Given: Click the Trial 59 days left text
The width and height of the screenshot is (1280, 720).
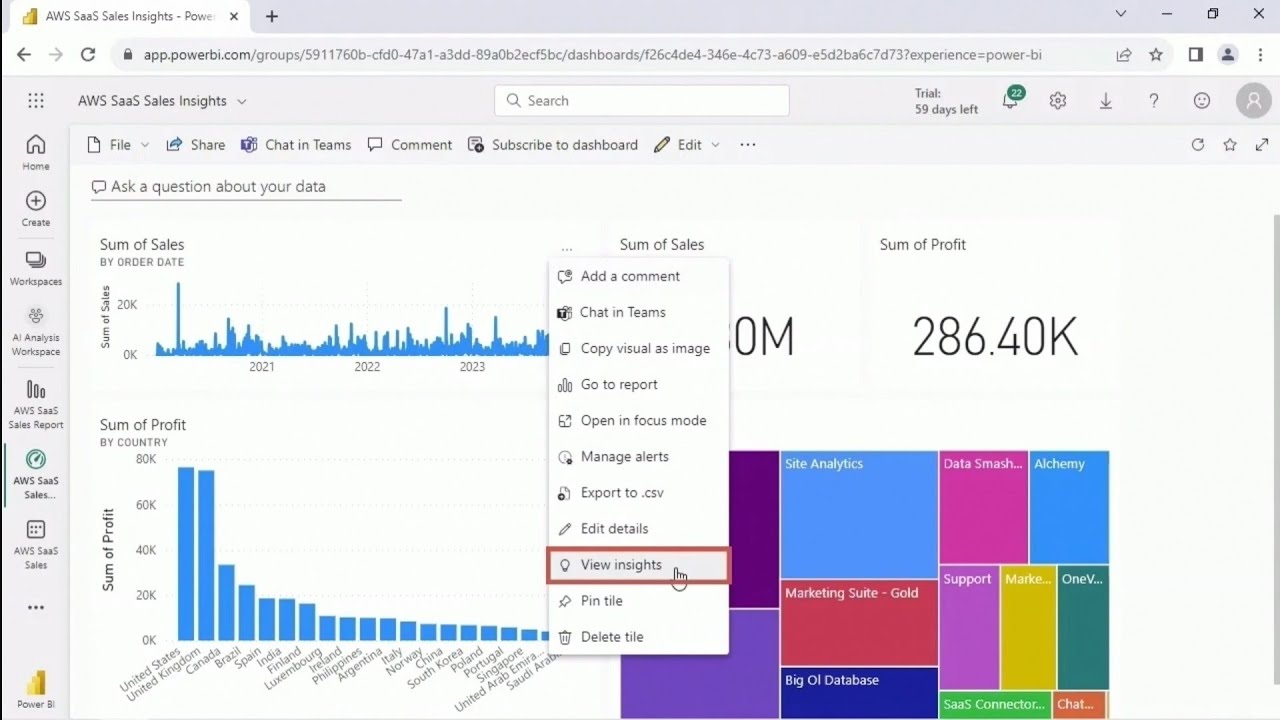Looking at the screenshot, I should pos(946,101).
